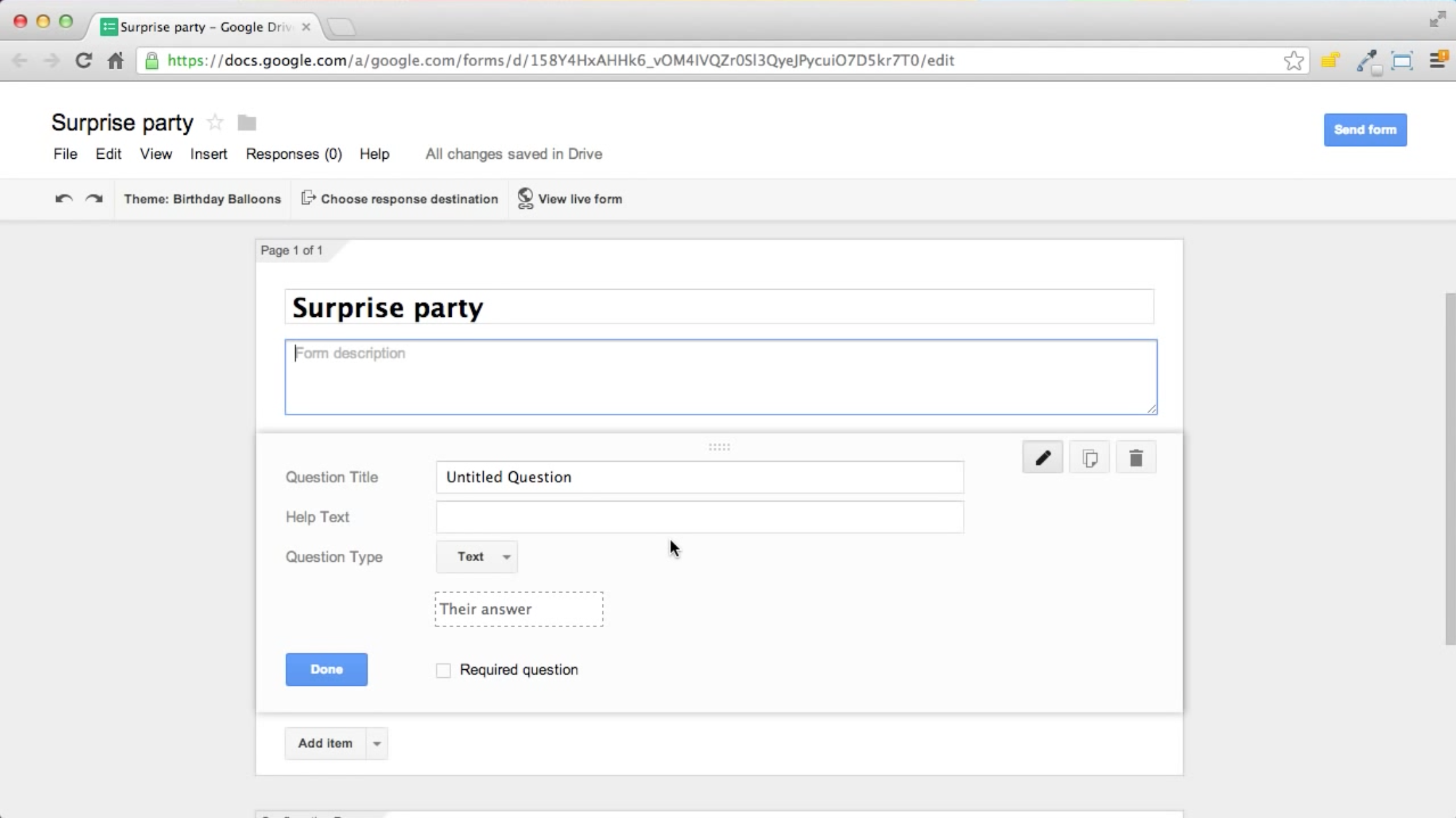The height and width of the screenshot is (818, 1456).
Task: Click the blue Send form button
Action: pos(1365,129)
